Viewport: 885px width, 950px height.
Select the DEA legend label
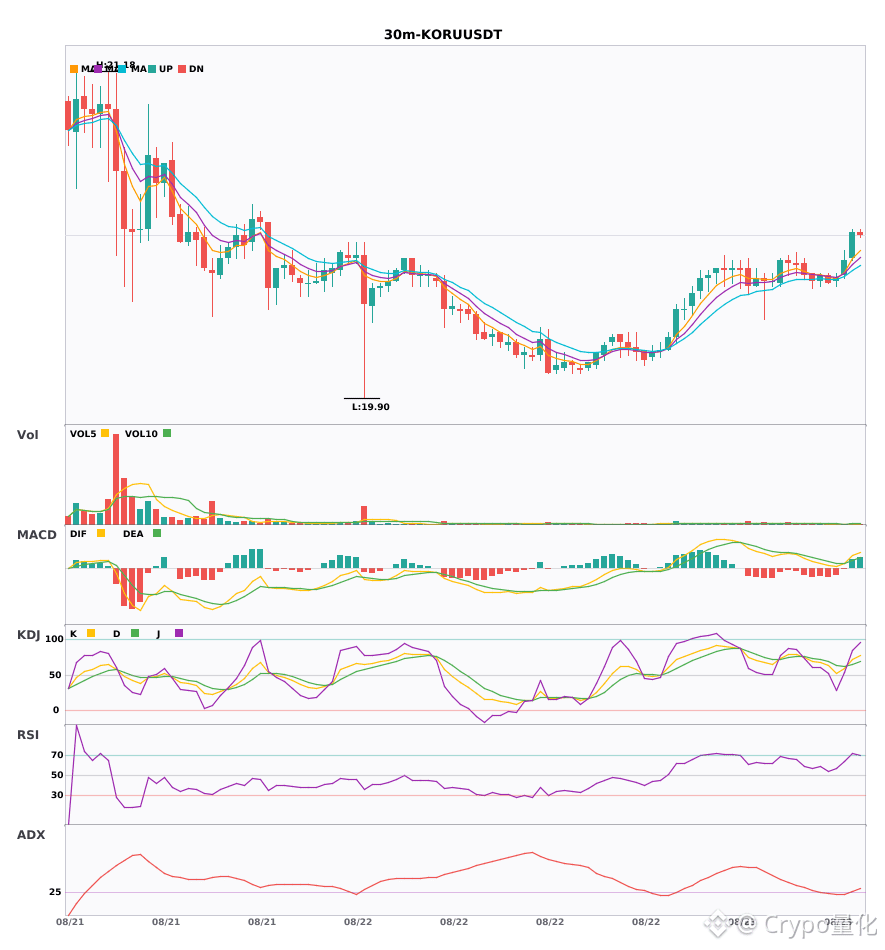(x=133, y=534)
